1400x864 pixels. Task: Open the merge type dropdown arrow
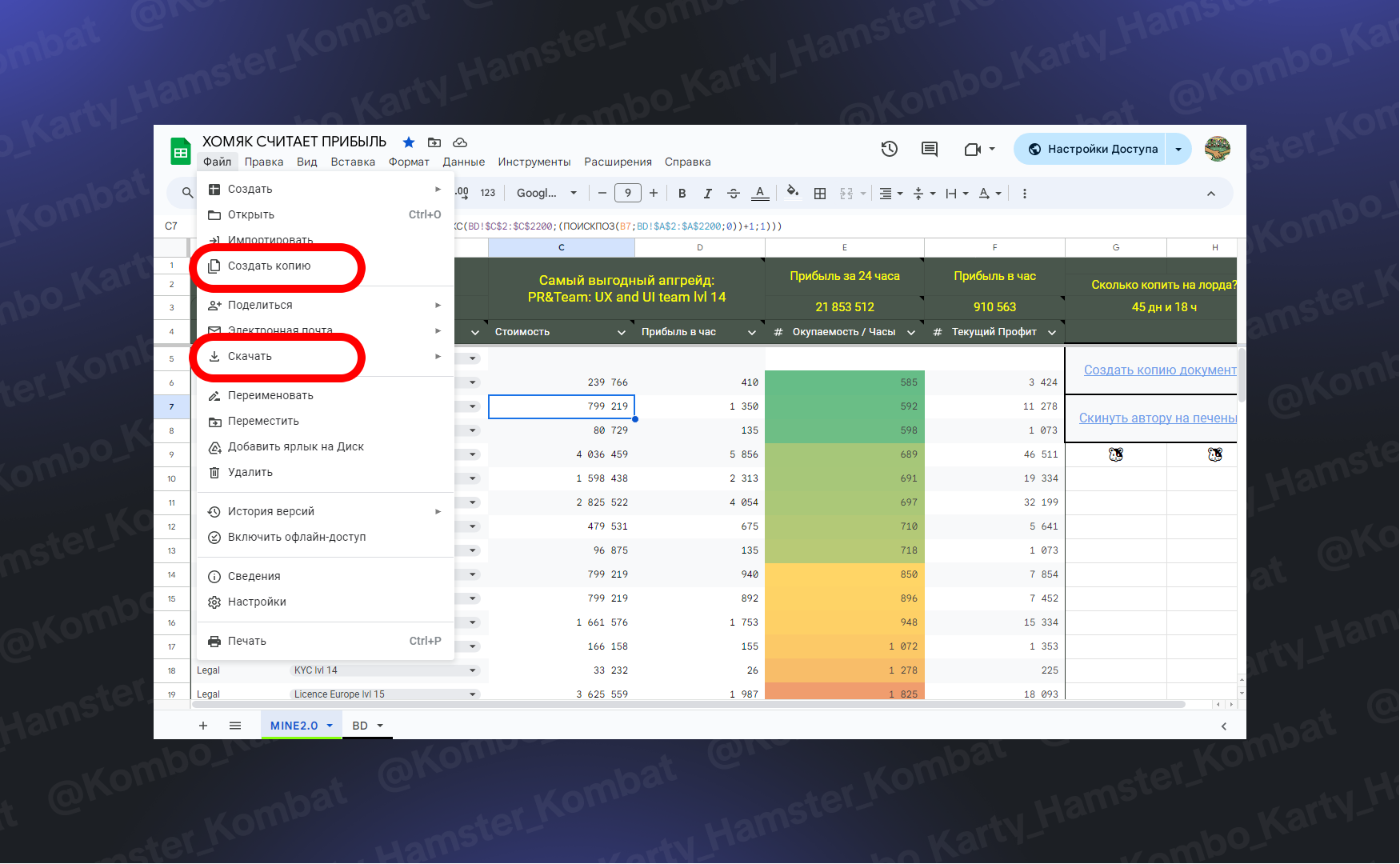[863, 194]
